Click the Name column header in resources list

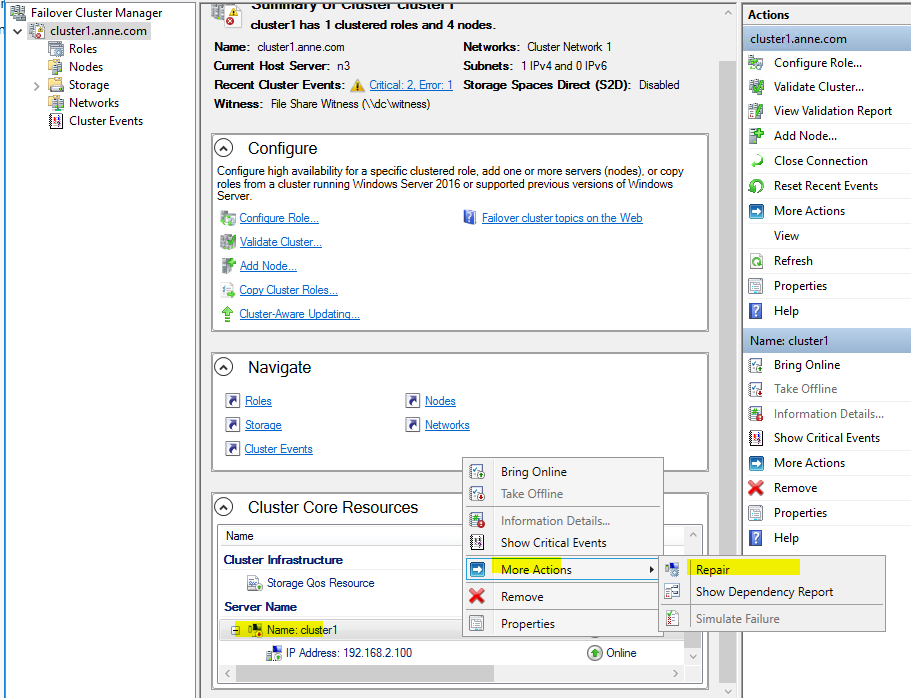point(339,536)
